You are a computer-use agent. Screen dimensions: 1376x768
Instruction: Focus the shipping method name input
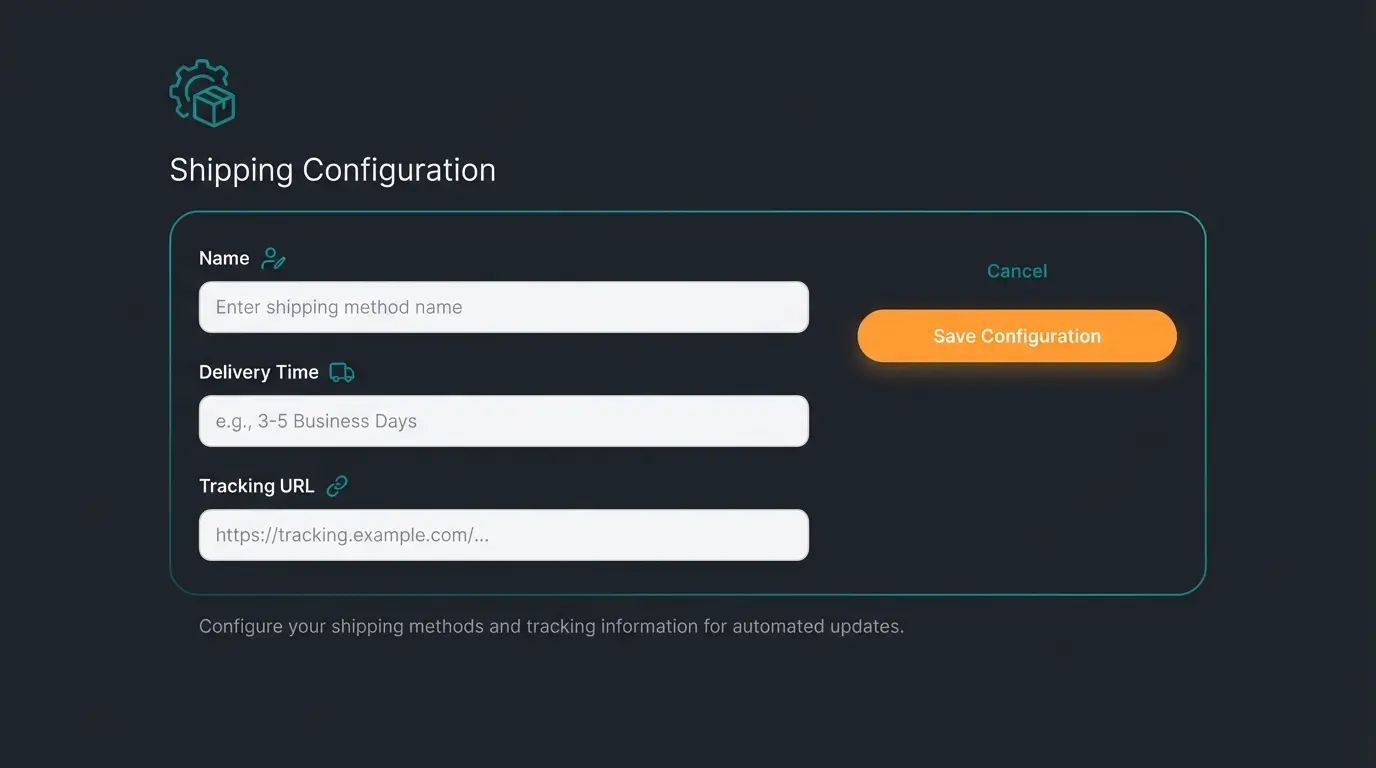pyautogui.click(x=503, y=307)
